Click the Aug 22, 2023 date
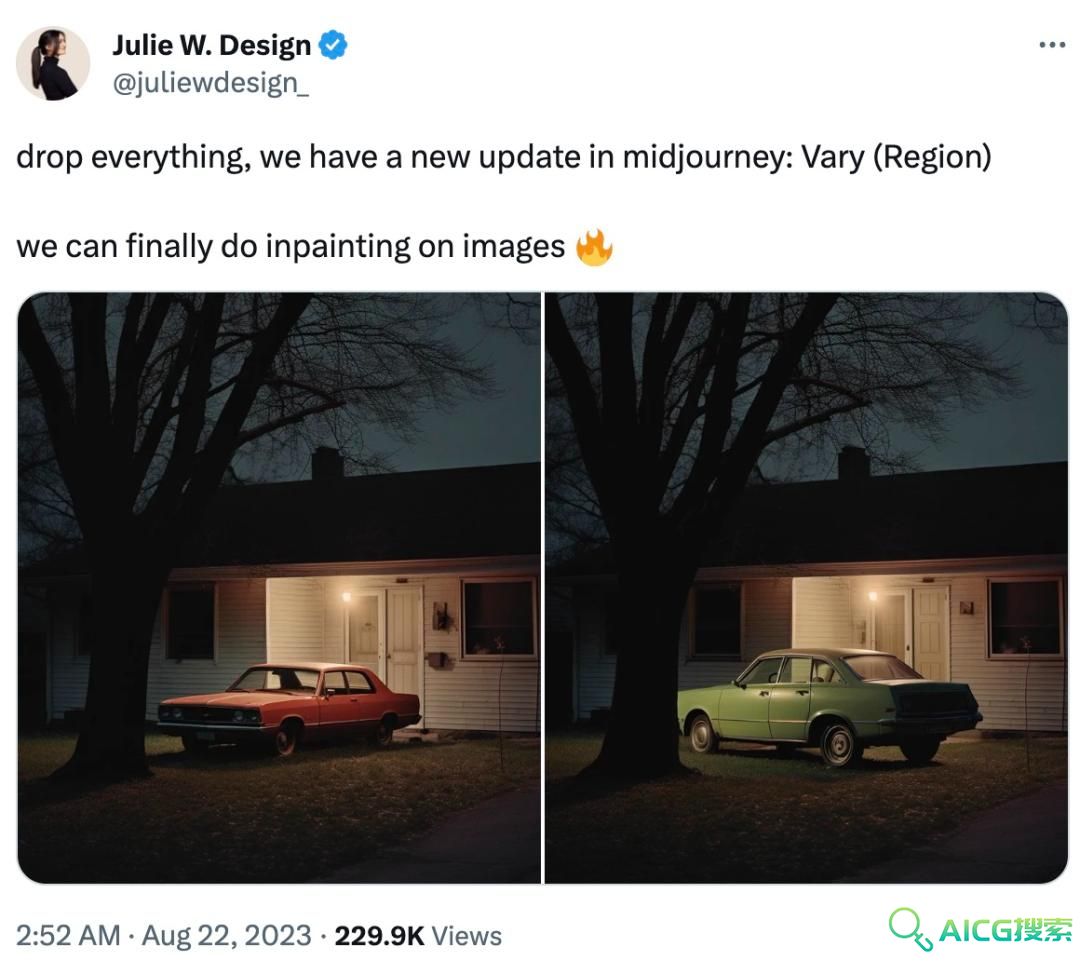 [x=227, y=936]
